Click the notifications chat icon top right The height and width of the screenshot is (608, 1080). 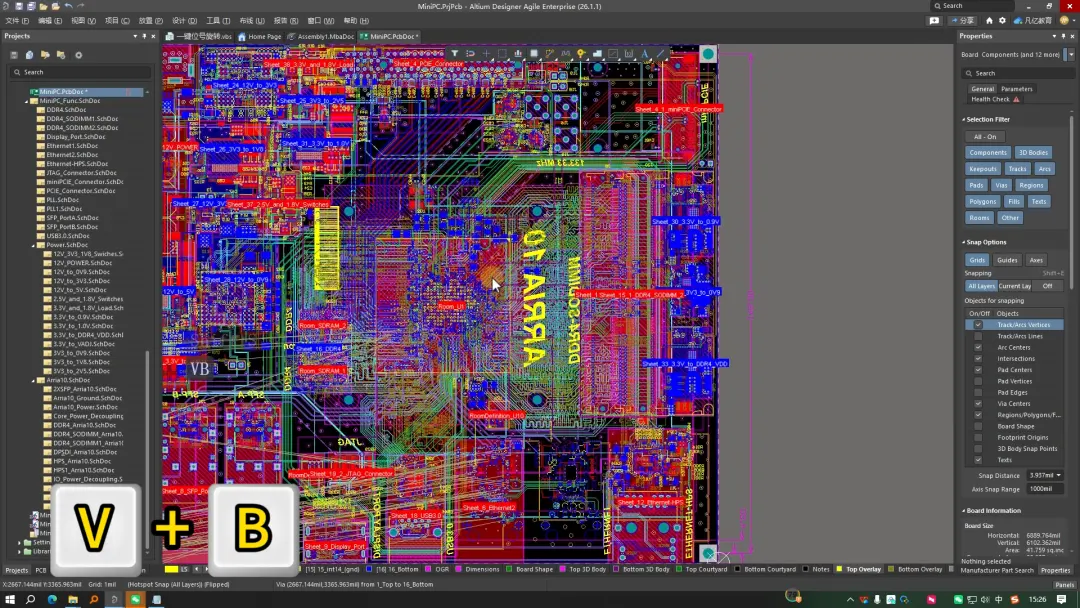[934, 21]
